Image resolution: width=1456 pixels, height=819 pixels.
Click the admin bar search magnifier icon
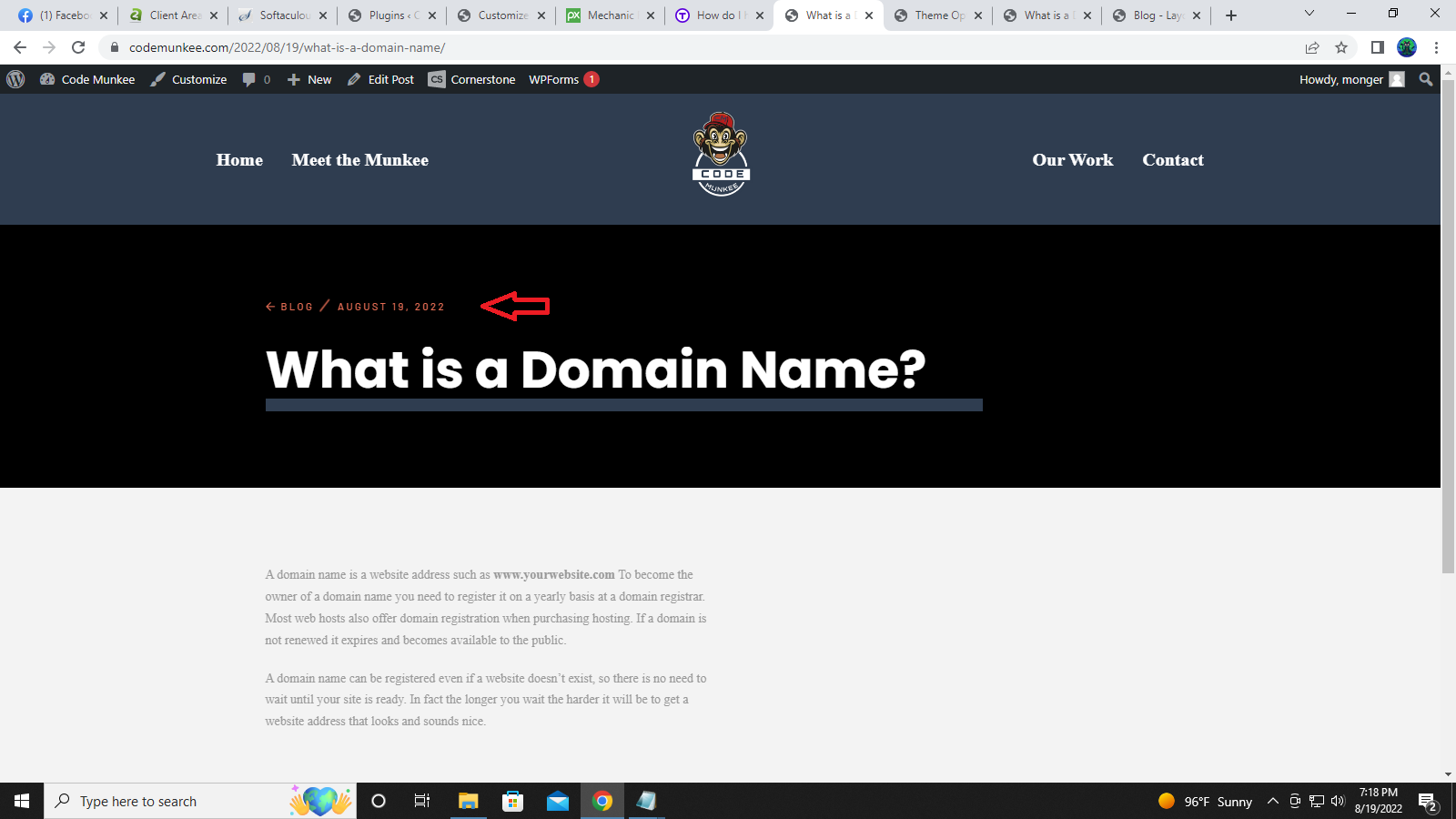1426,79
